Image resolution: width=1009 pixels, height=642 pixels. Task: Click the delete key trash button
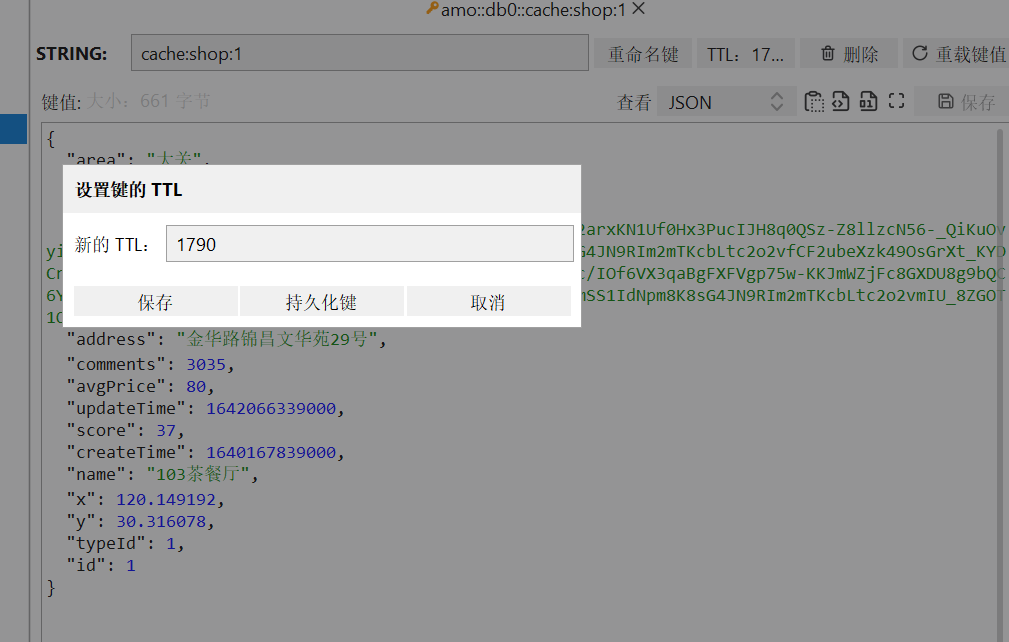(849, 53)
